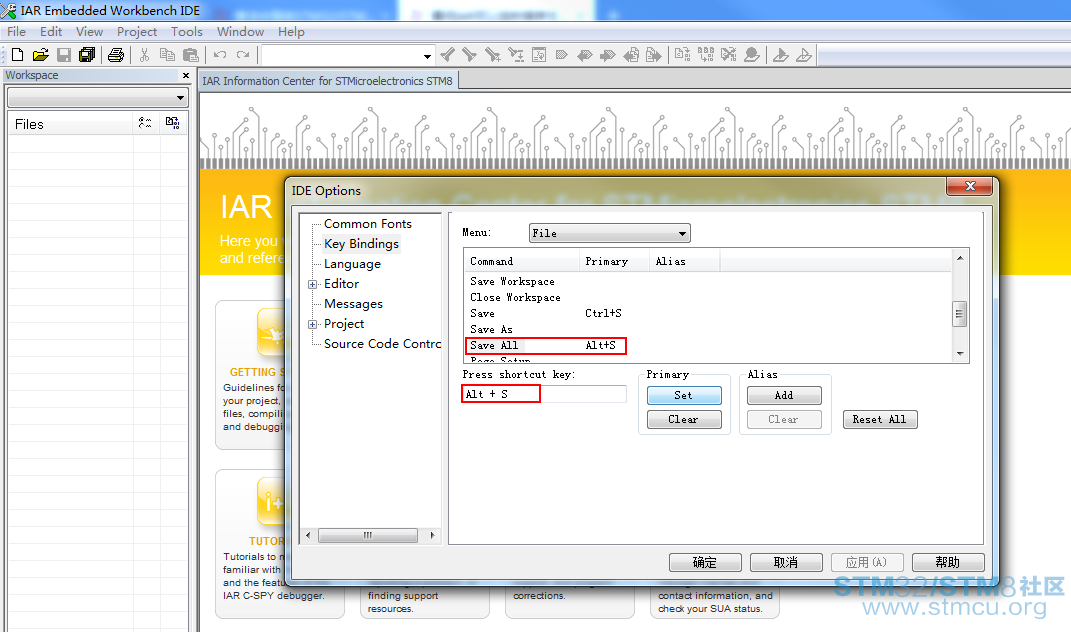
Task: Click the Go To line toolbar icon
Action: tap(539, 55)
